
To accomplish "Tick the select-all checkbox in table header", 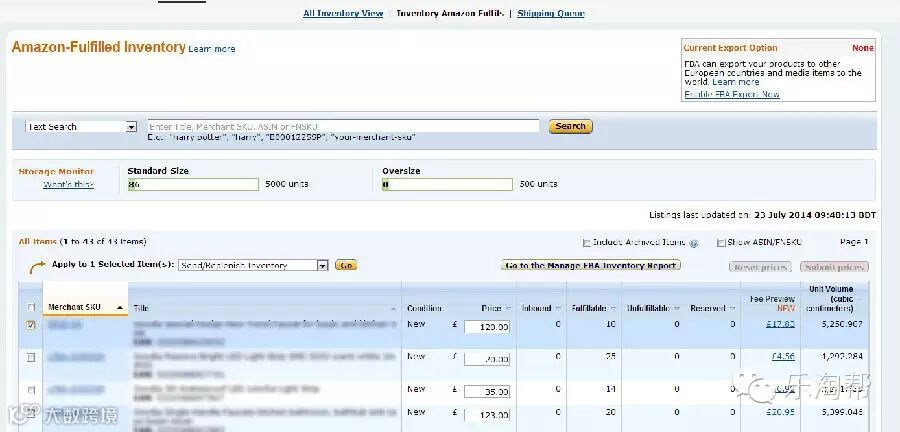I will [x=31, y=307].
